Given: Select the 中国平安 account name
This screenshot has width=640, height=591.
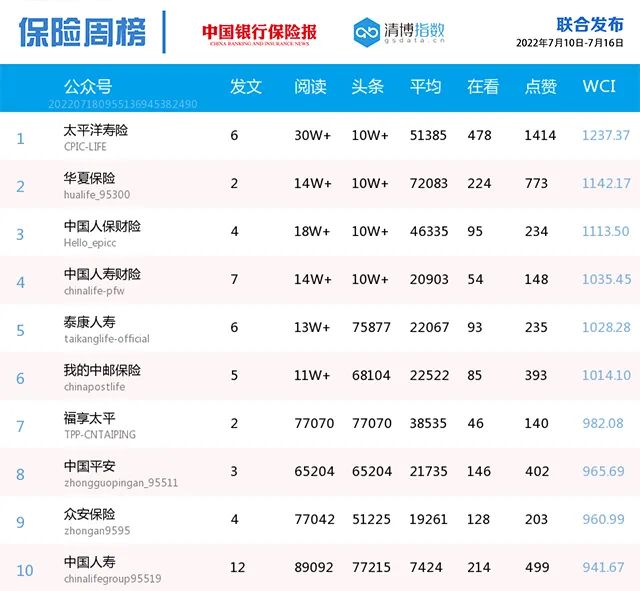Looking at the screenshot, I should [x=89, y=466].
